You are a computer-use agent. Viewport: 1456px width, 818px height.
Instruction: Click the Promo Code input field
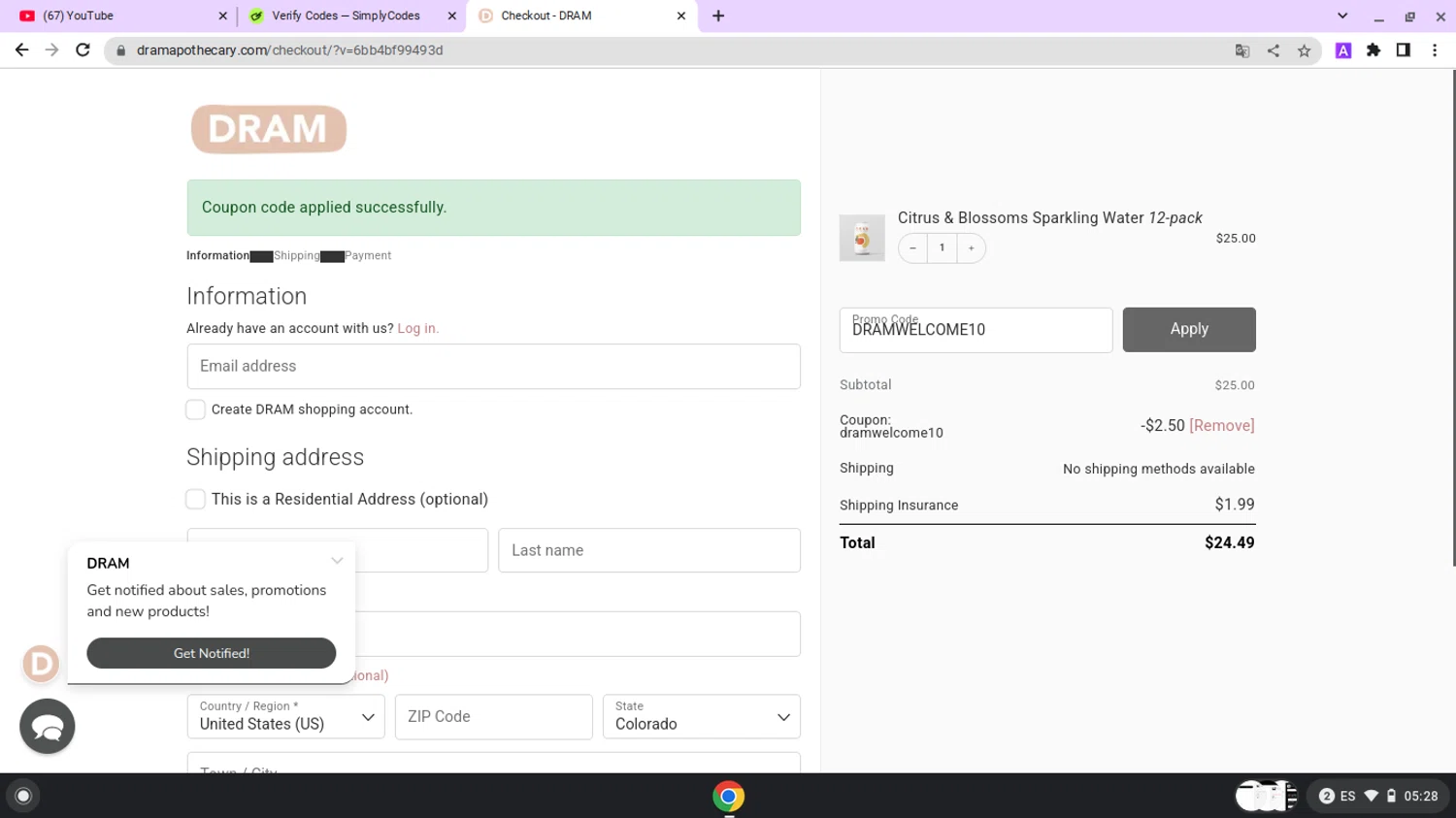click(976, 330)
